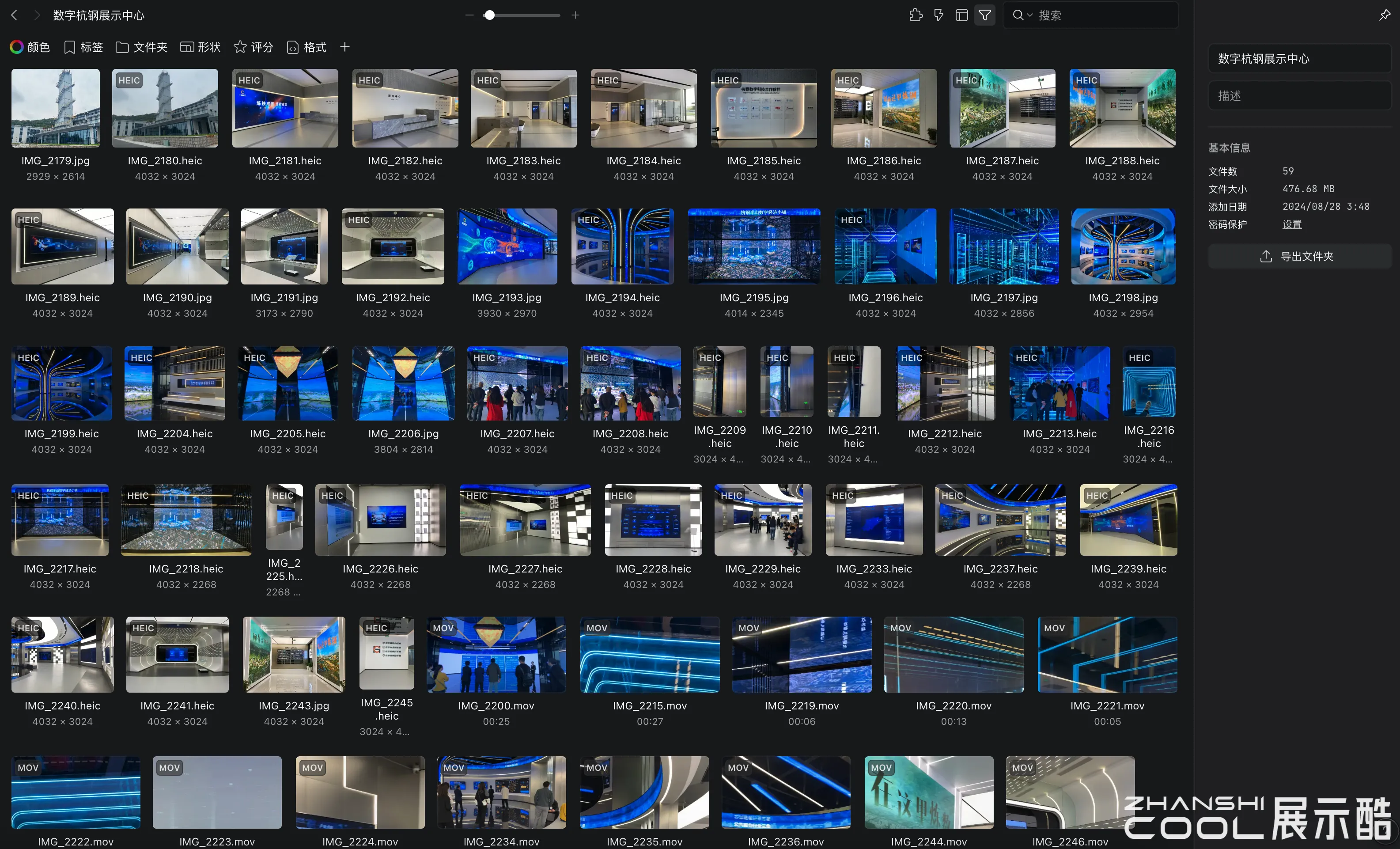This screenshot has width=1400, height=849.
Task: Change the layout view icon
Action: [x=961, y=15]
